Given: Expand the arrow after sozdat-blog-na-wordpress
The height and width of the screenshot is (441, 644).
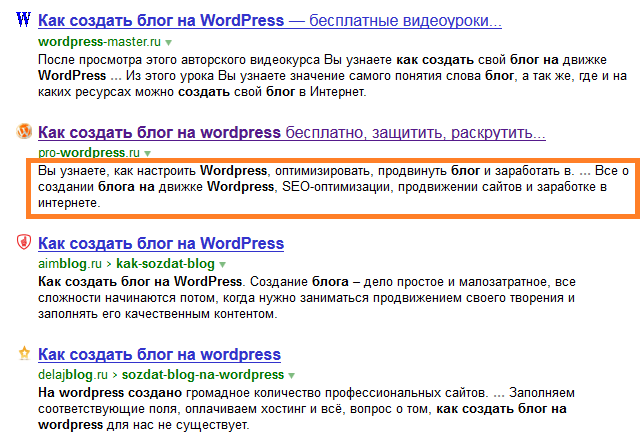Looking at the screenshot, I should click(x=291, y=375).
